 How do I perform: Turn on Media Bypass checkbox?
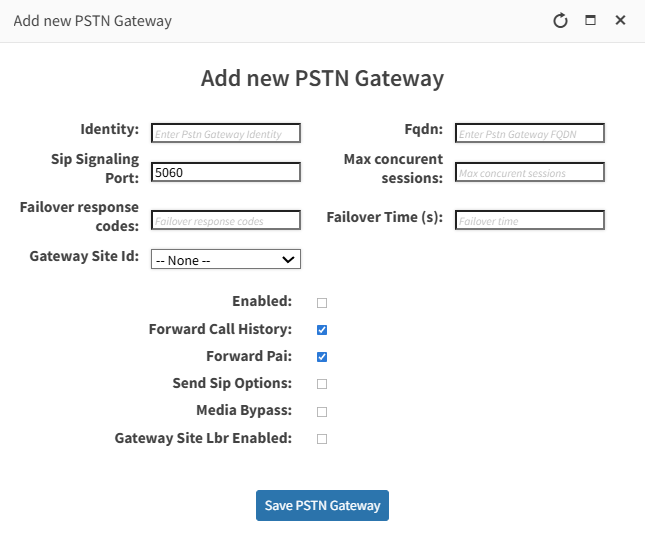click(x=322, y=411)
